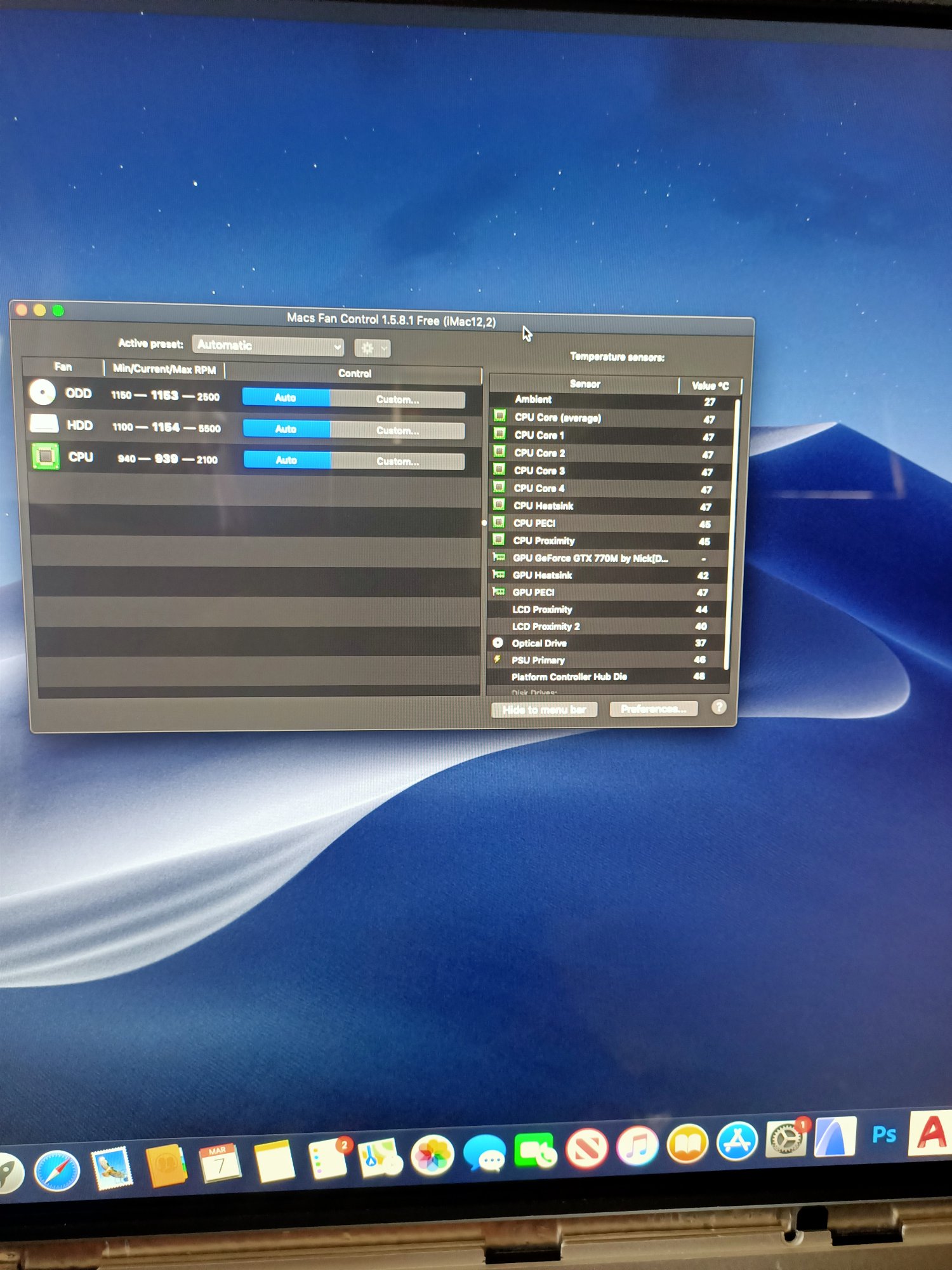This screenshot has width=952, height=1270.
Task: Click the HDD fan current RPM 1154
Action: coord(166,427)
